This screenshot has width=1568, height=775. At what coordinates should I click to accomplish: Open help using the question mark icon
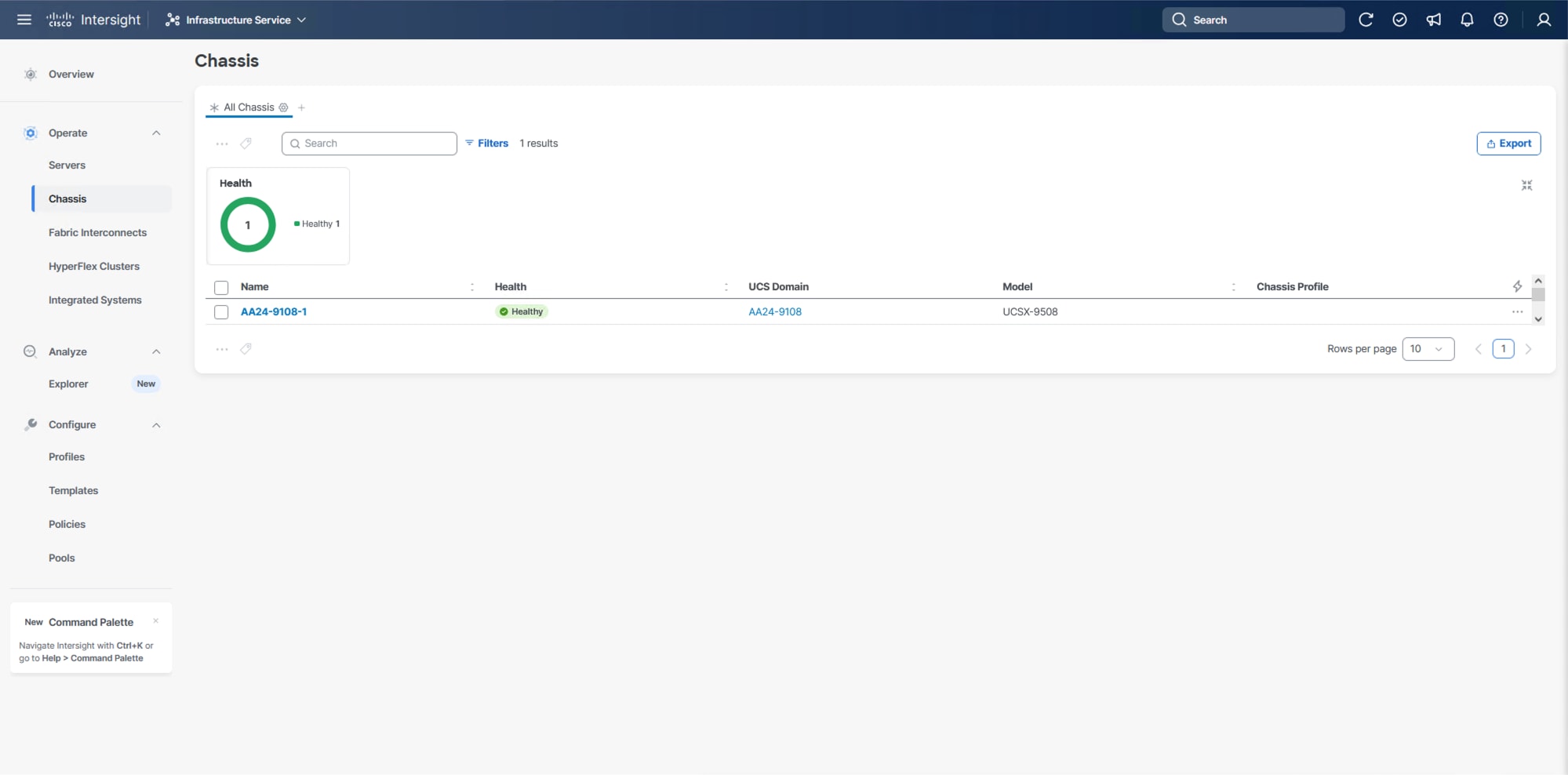pos(1501,20)
